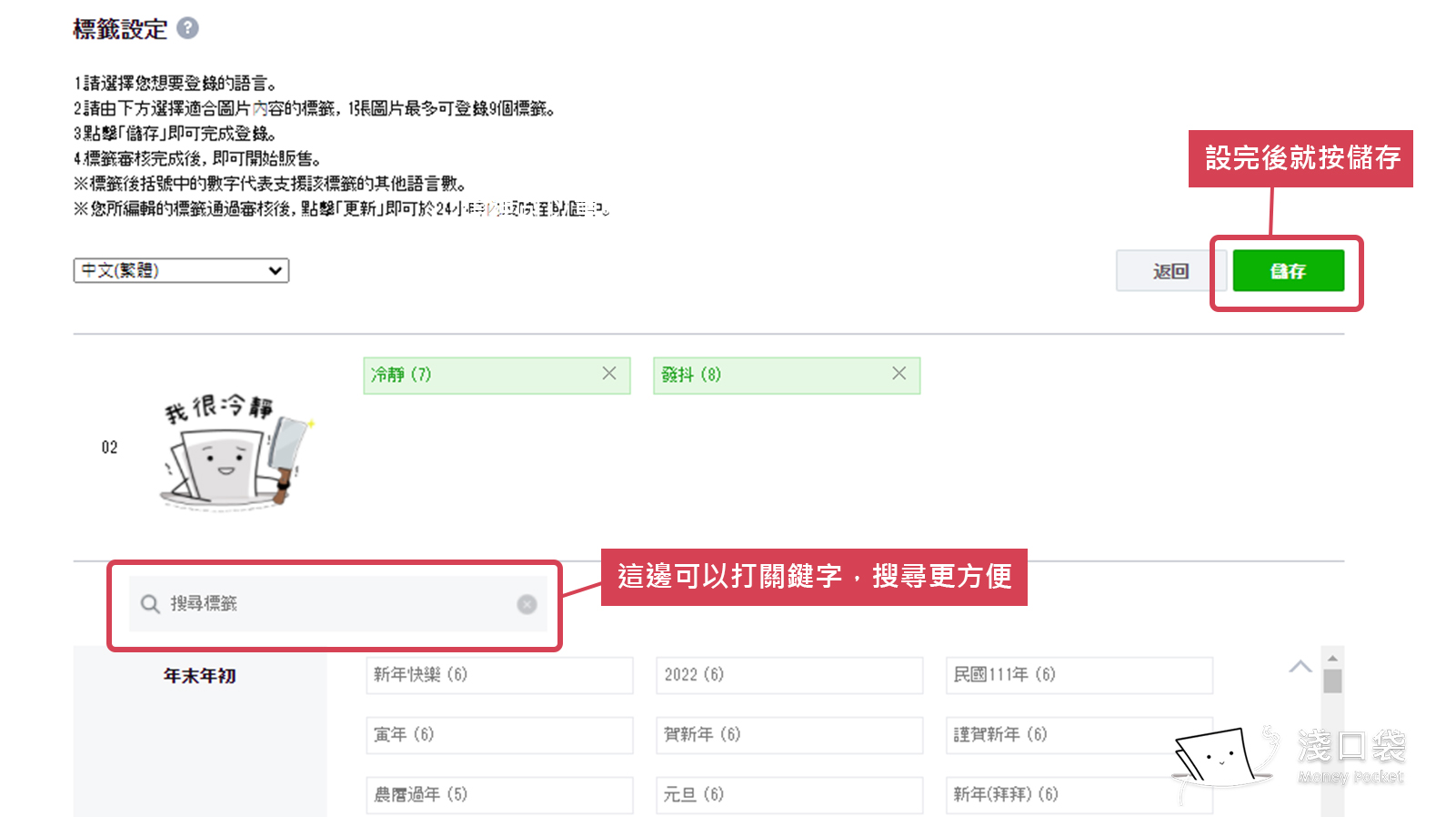The image size is (1456, 817).
Task: Click the help question mark beside 標籤設定
Action: (x=187, y=28)
